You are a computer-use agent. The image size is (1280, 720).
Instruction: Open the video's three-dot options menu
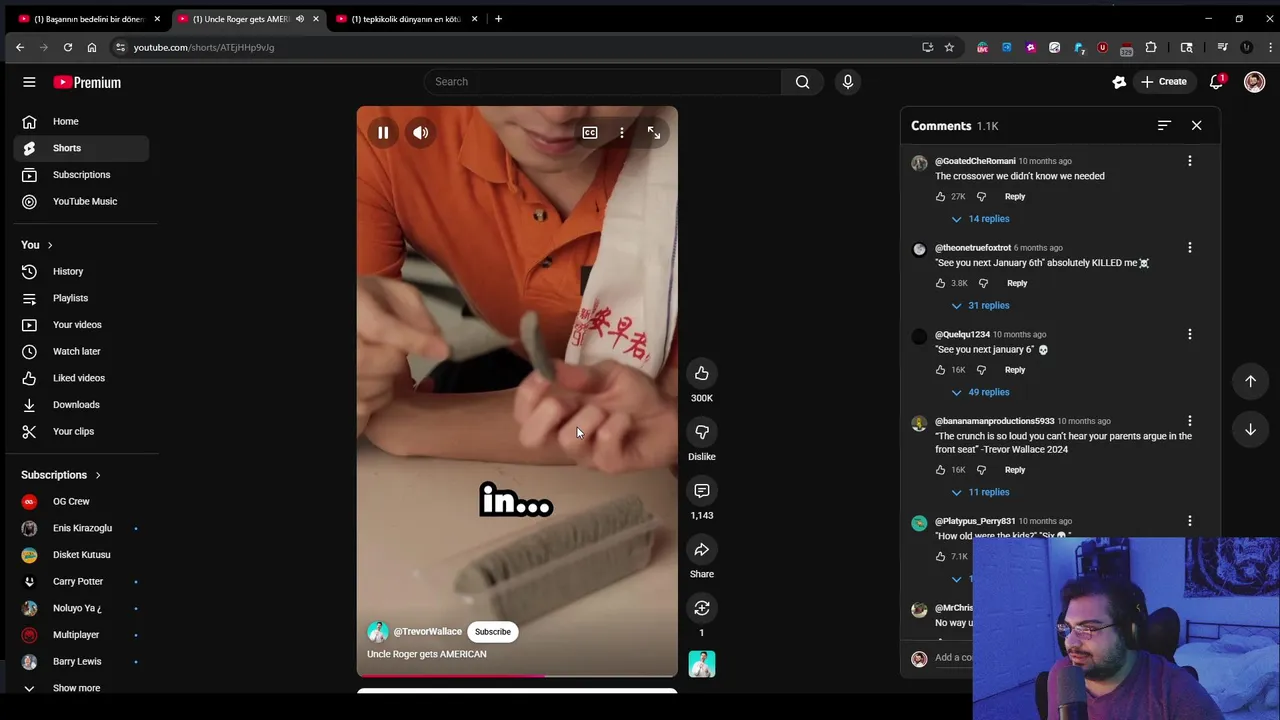tap(622, 133)
